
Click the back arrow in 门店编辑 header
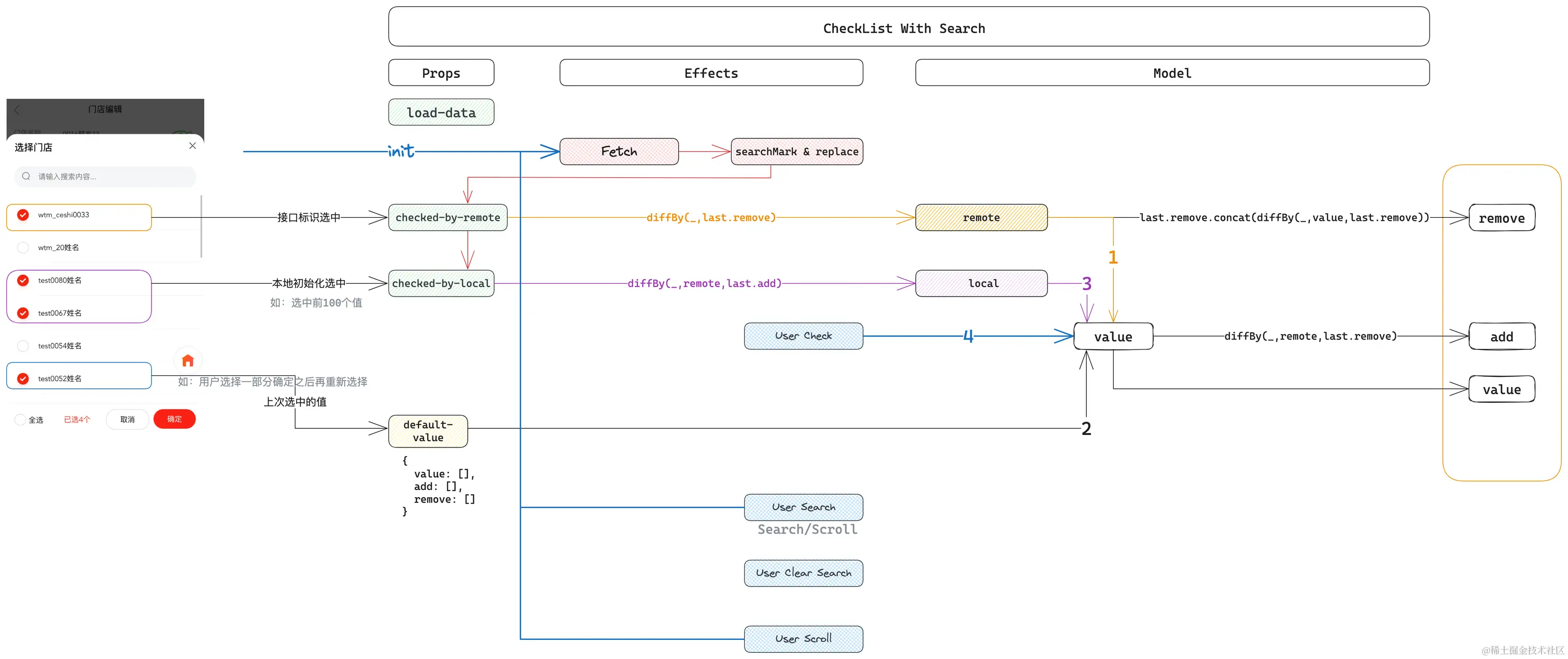coord(17,110)
